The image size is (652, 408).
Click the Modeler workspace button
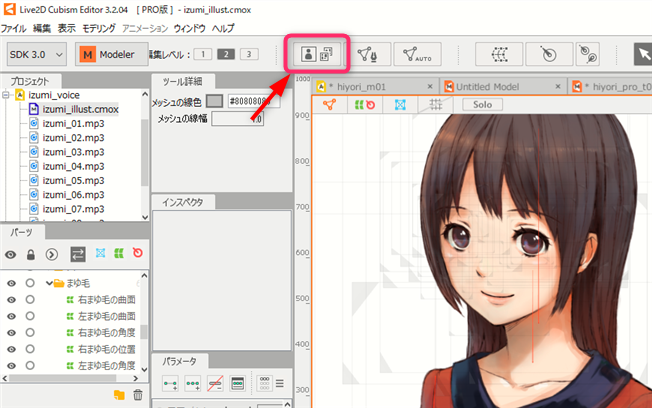(106, 53)
